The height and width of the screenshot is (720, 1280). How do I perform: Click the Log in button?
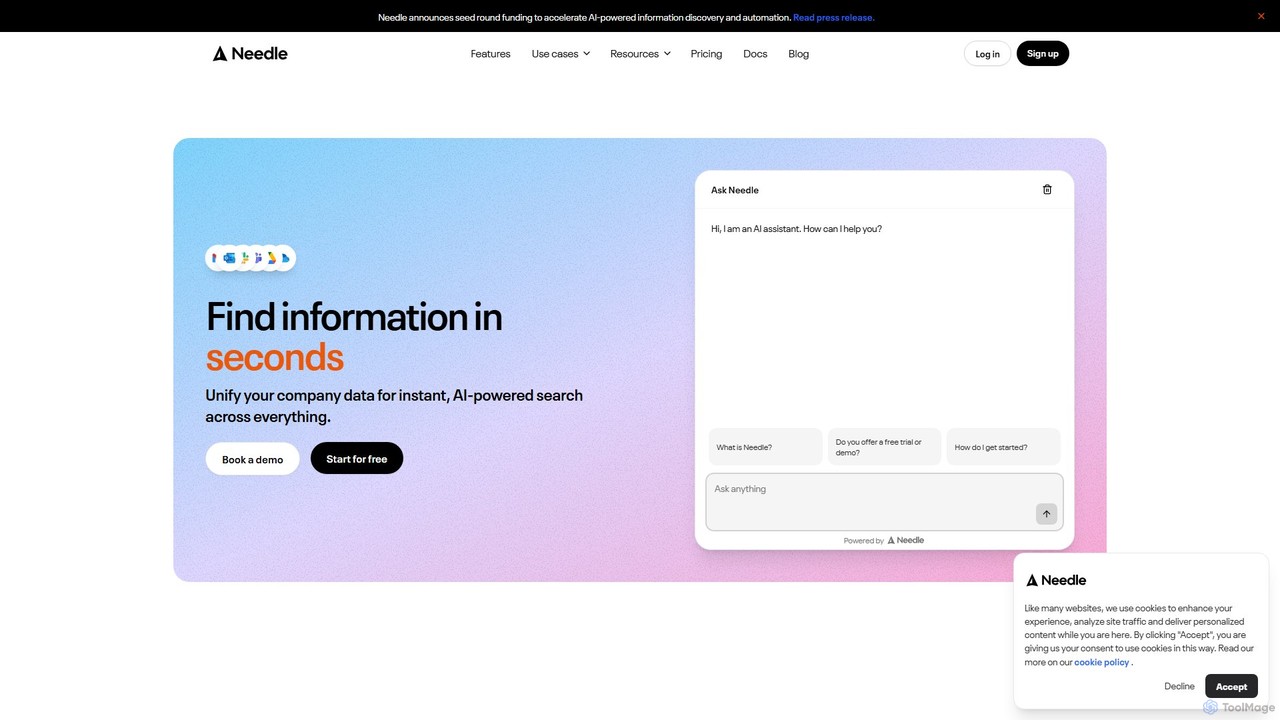(987, 54)
